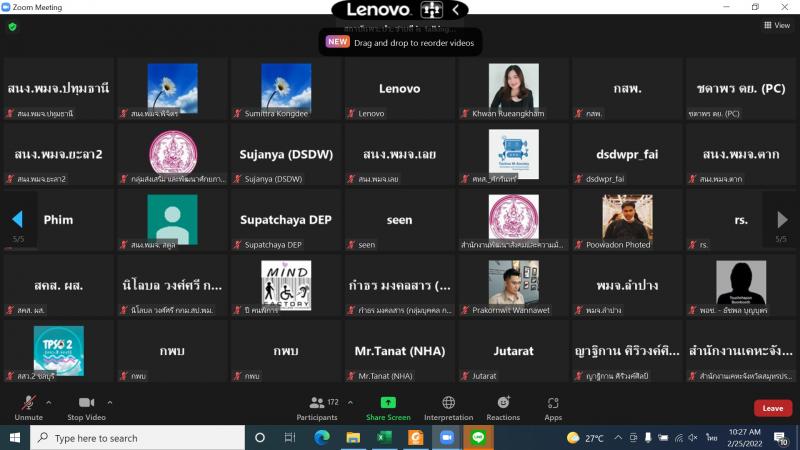
Task: Toggle Stop Video camera button
Action: 86,408
